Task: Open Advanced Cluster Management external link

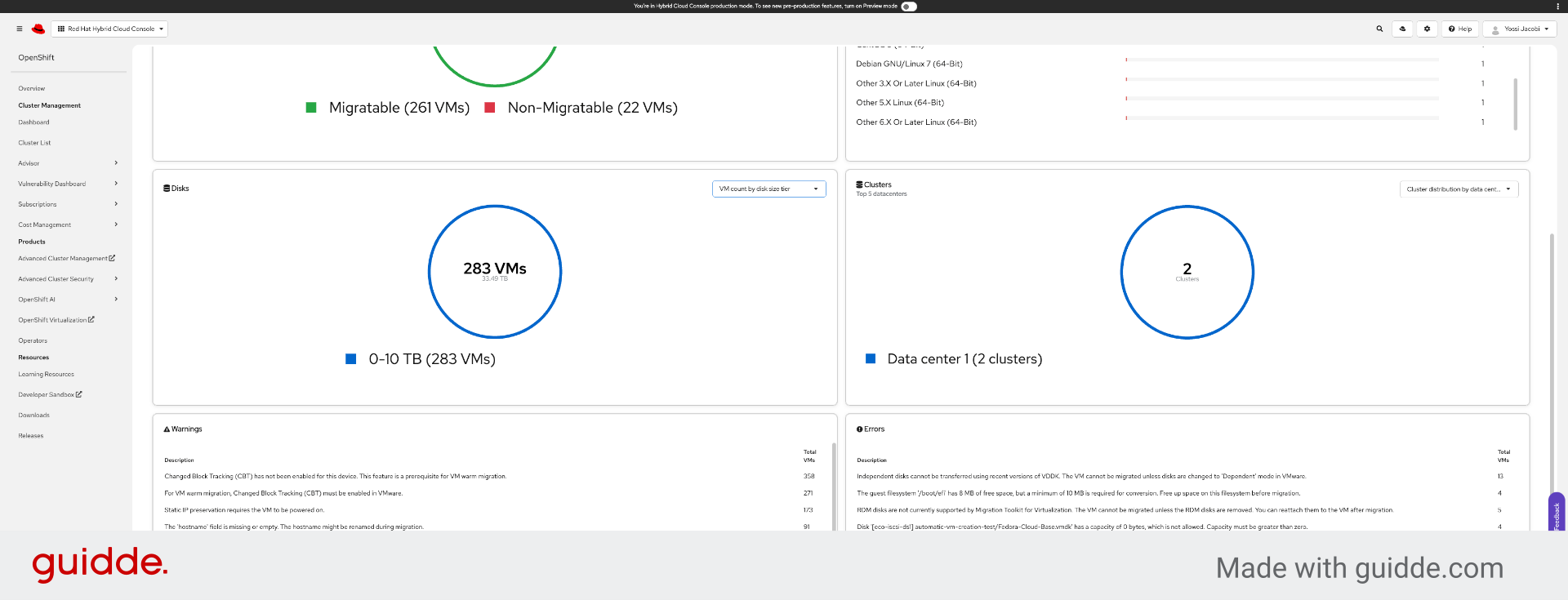Action: pos(66,258)
